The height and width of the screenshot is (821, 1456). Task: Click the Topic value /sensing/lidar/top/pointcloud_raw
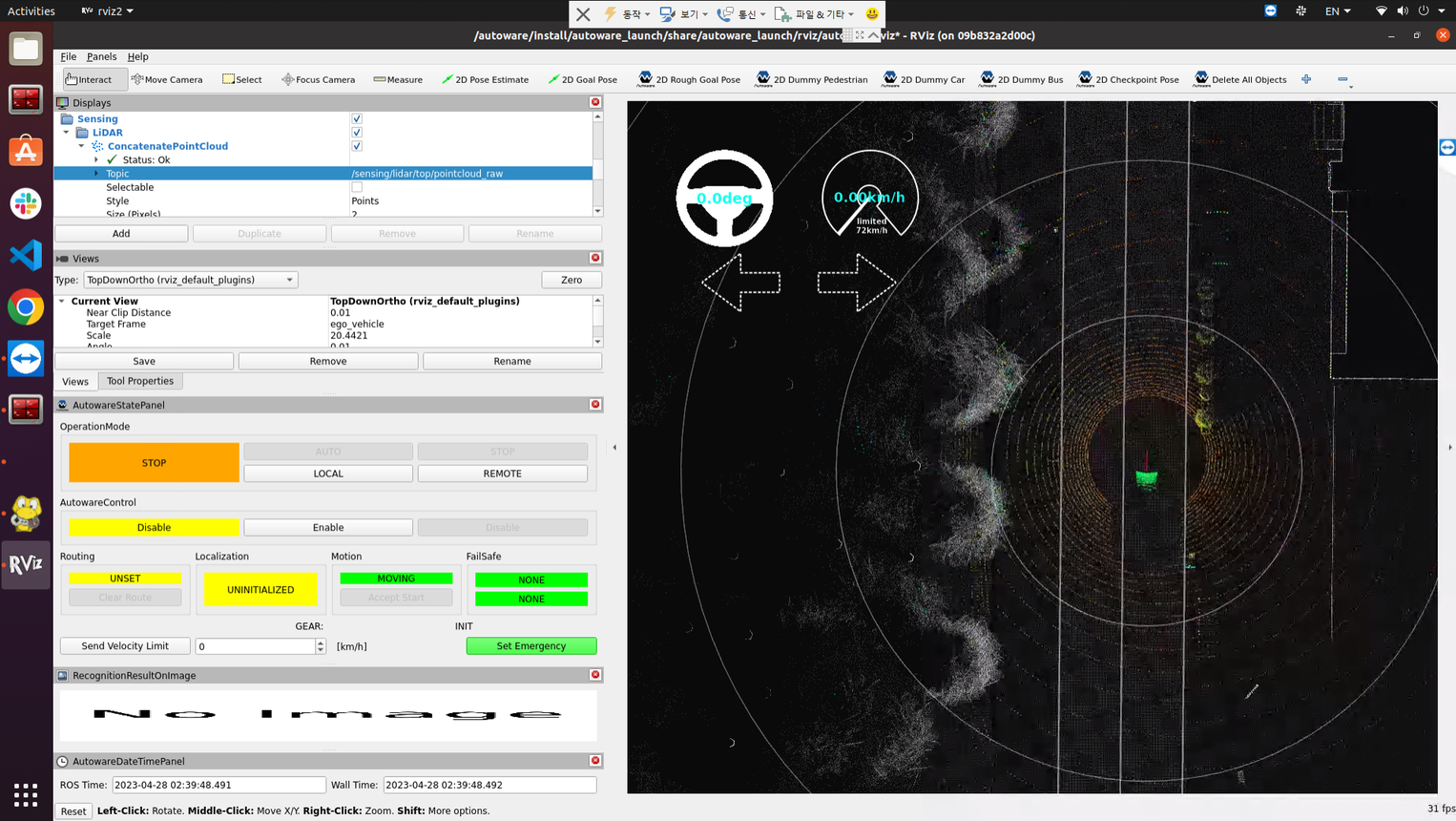426,174
